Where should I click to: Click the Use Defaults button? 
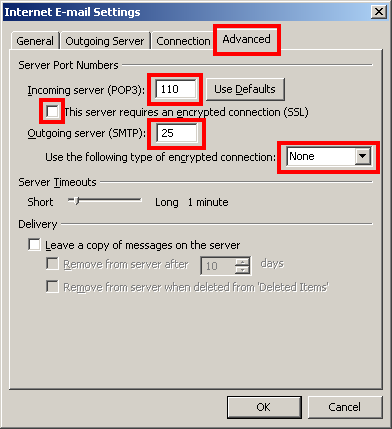(245, 89)
